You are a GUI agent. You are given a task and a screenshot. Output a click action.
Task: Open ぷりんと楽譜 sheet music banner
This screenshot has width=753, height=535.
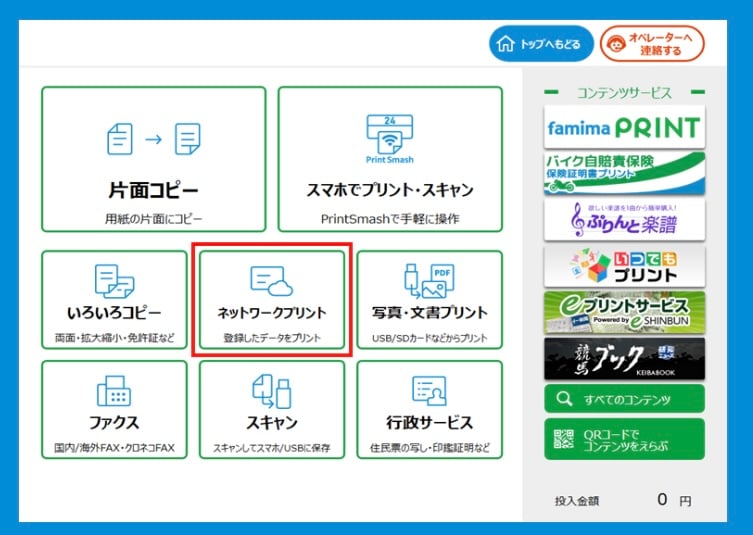pyautogui.click(x=624, y=220)
